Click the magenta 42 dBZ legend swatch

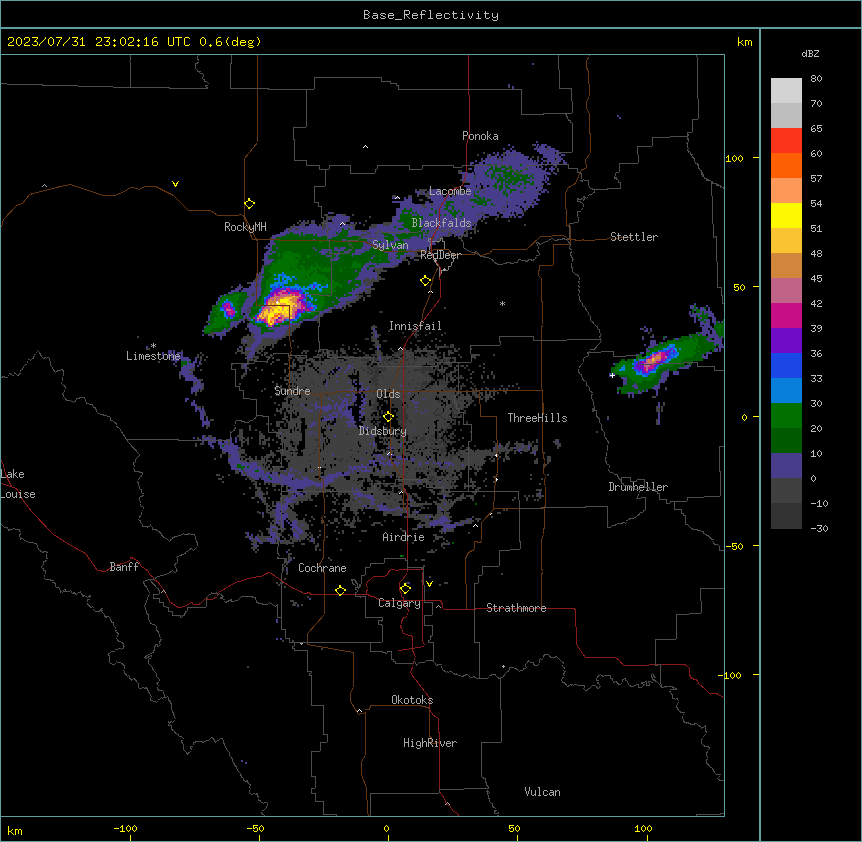[786, 315]
